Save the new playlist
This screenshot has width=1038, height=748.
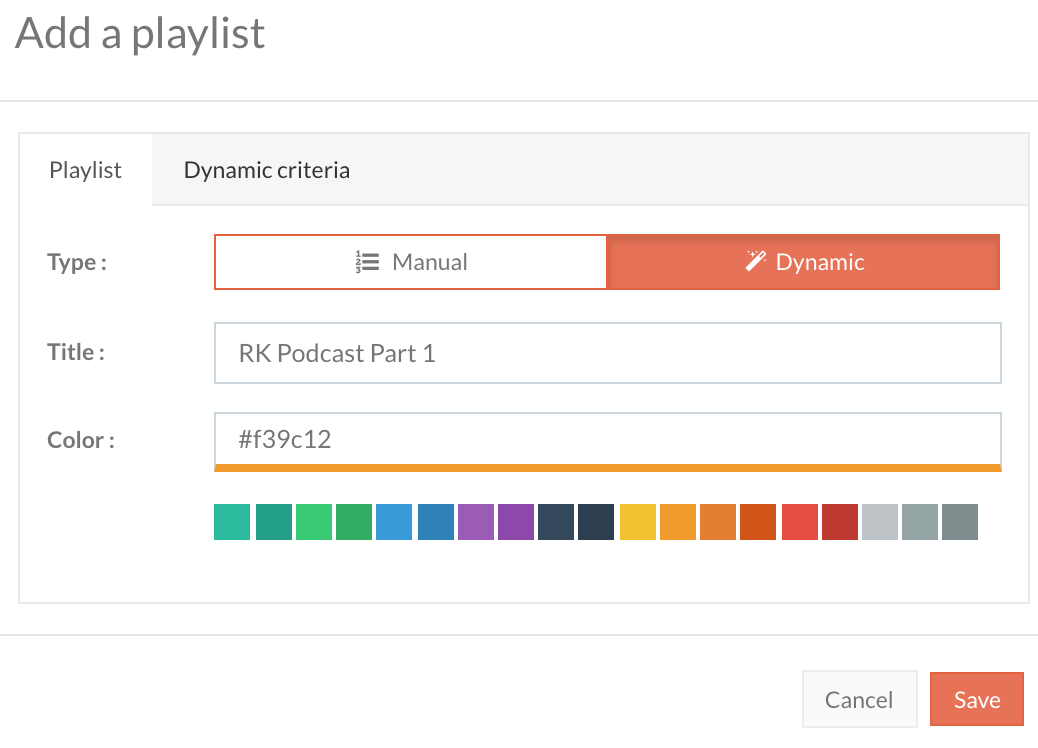click(x=976, y=699)
